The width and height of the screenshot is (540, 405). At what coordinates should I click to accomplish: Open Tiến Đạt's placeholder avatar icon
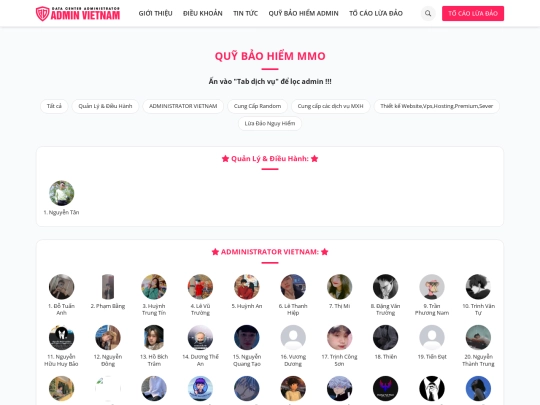[432, 338]
